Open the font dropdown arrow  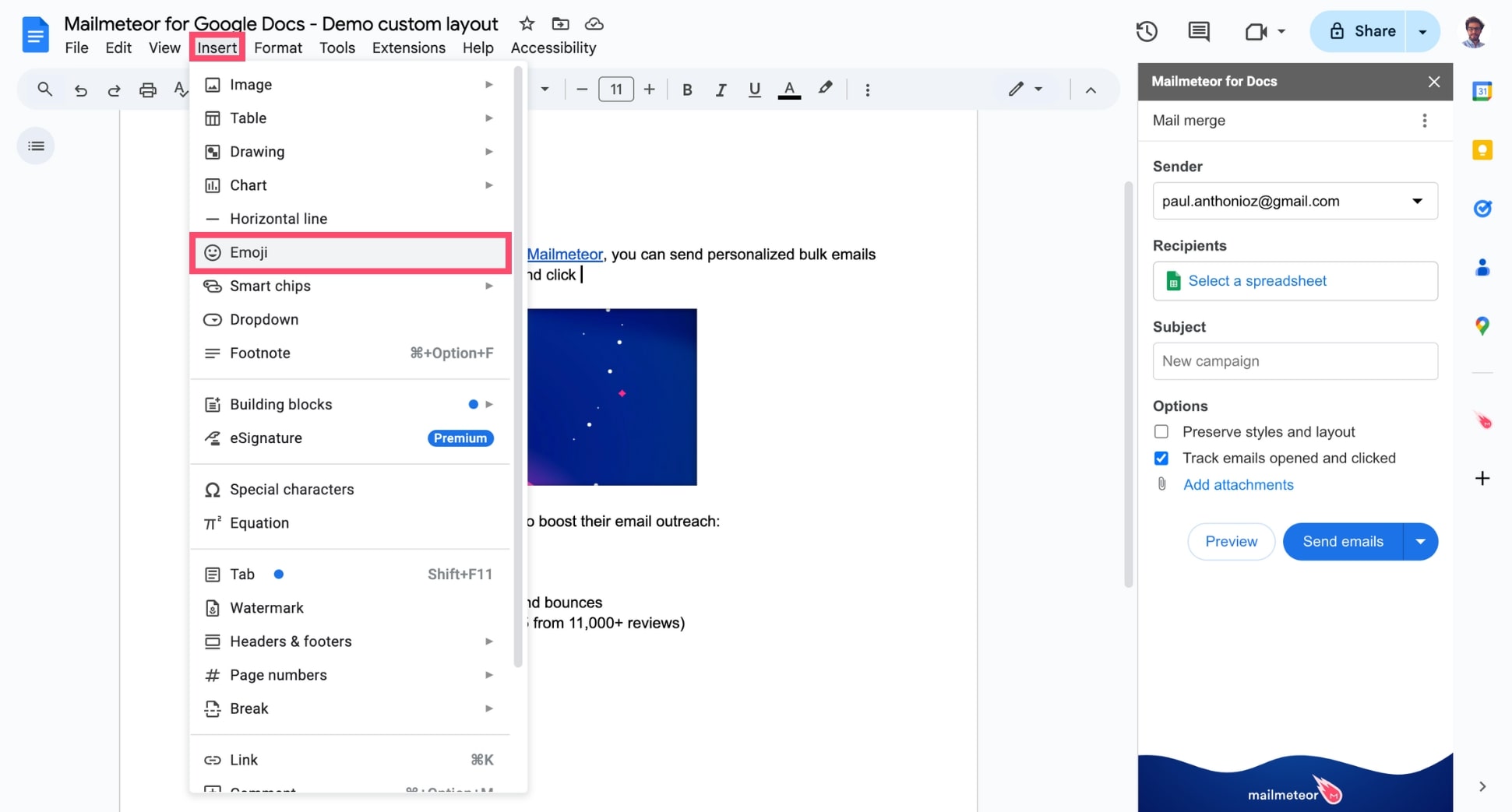(545, 90)
